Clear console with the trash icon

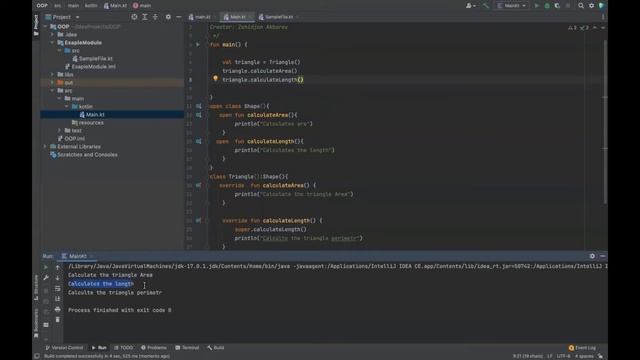tap(58, 319)
